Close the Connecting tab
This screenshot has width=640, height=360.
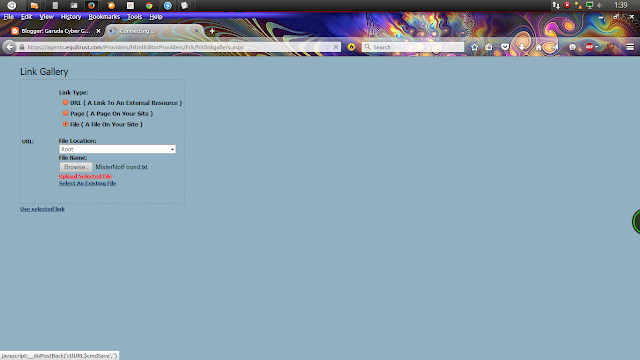[x=196, y=31]
